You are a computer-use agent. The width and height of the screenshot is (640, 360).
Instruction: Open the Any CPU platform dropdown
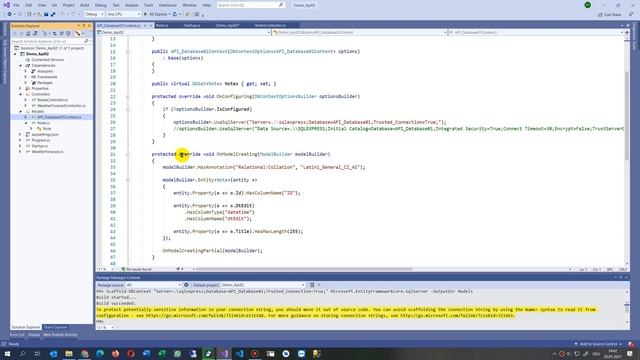click(x=123, y=14)
